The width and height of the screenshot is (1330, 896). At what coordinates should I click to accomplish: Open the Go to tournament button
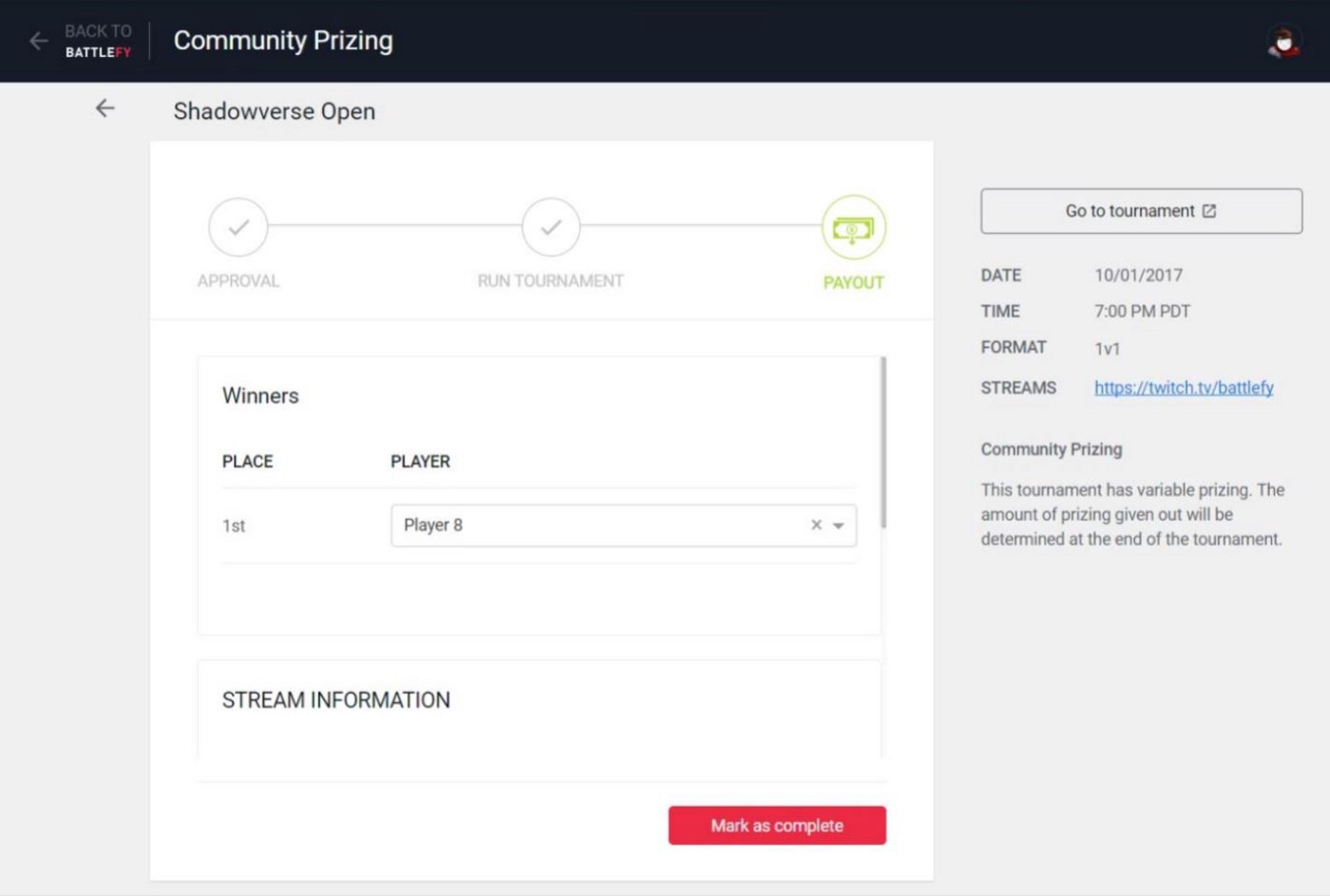point(1141,211)
